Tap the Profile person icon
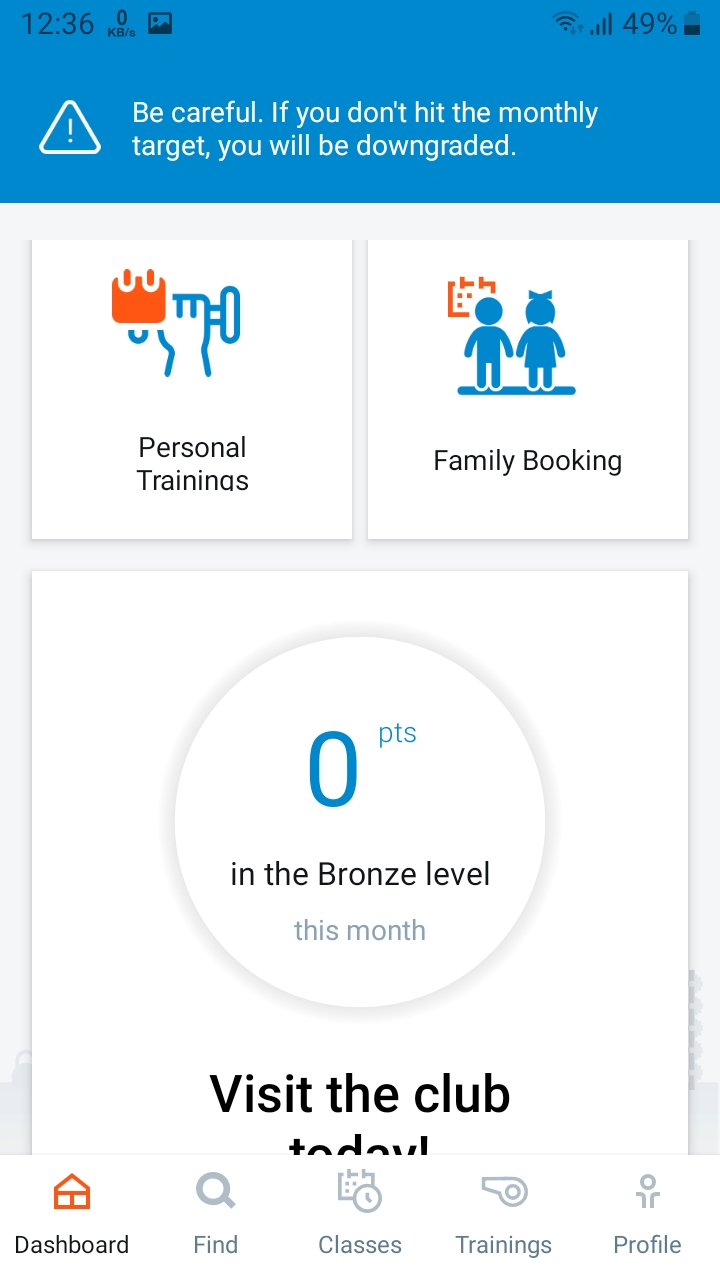The width and height of the screenshot is (720, 1280). [x=647, y=1192]
